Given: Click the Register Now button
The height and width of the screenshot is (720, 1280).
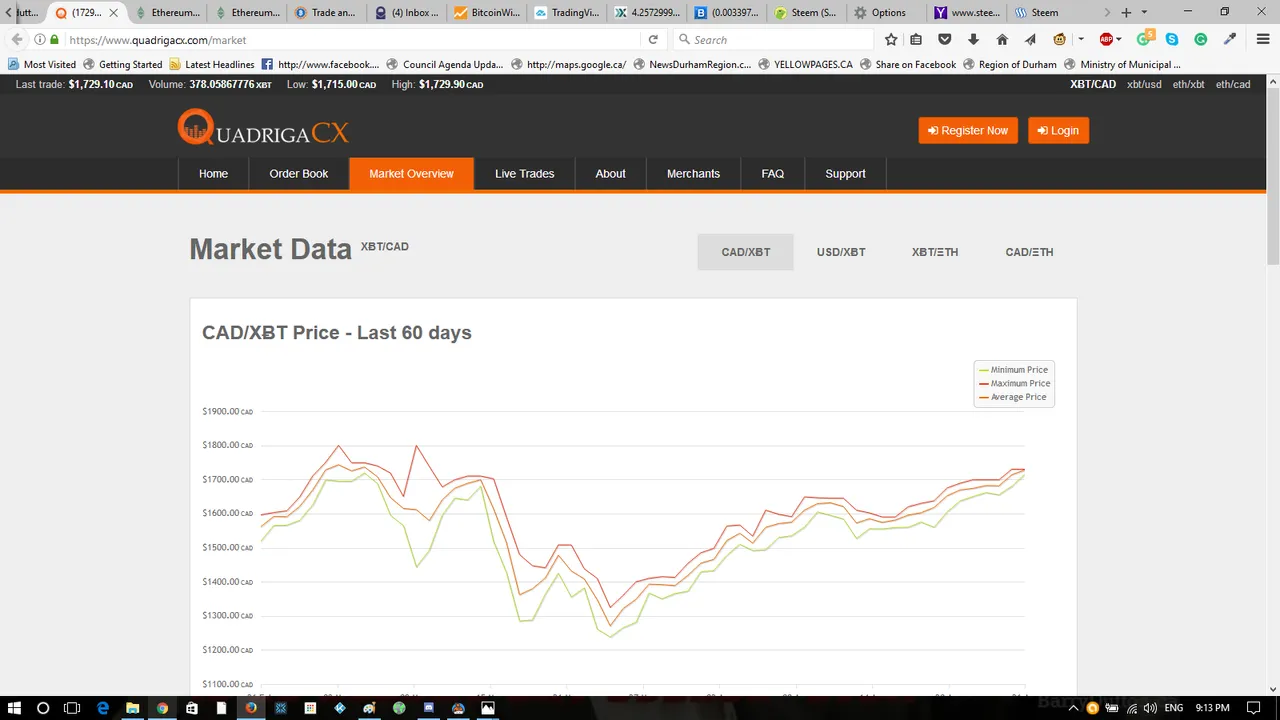Looking at the screenshot, I should pyautogui.click(x=968, y=131).
